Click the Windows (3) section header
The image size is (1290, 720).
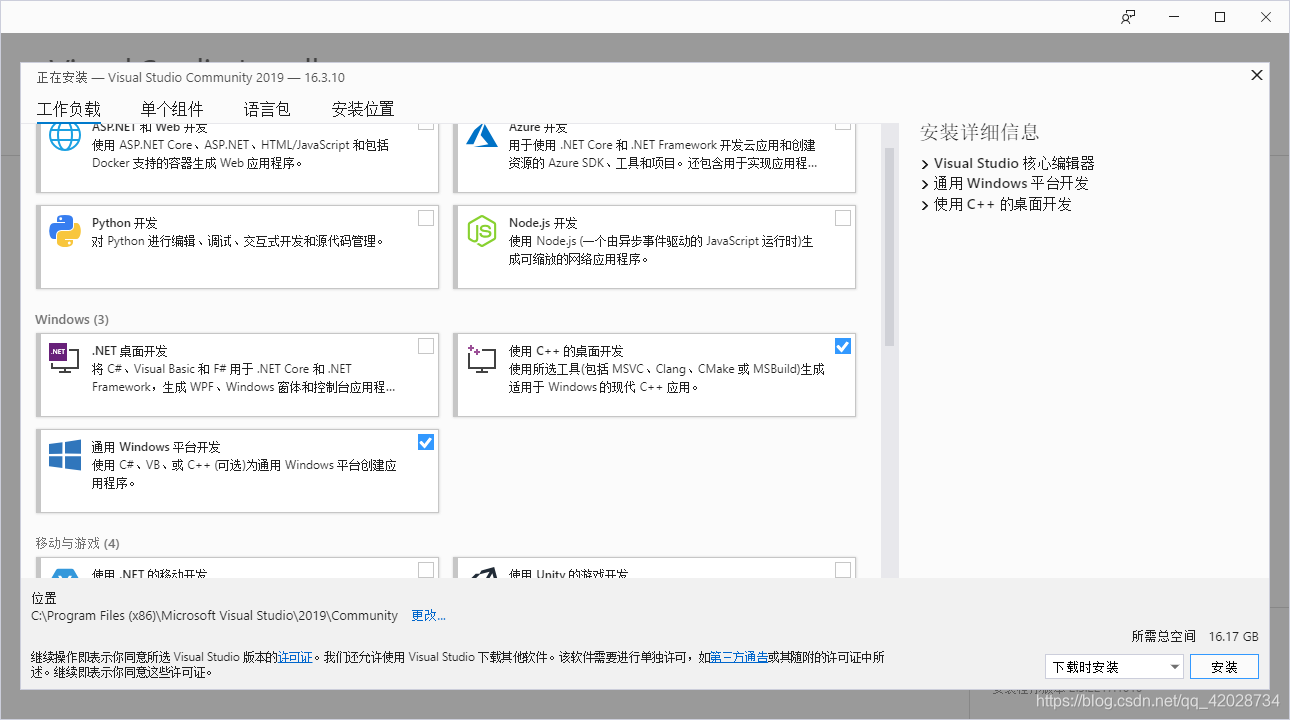pos(72,319)
